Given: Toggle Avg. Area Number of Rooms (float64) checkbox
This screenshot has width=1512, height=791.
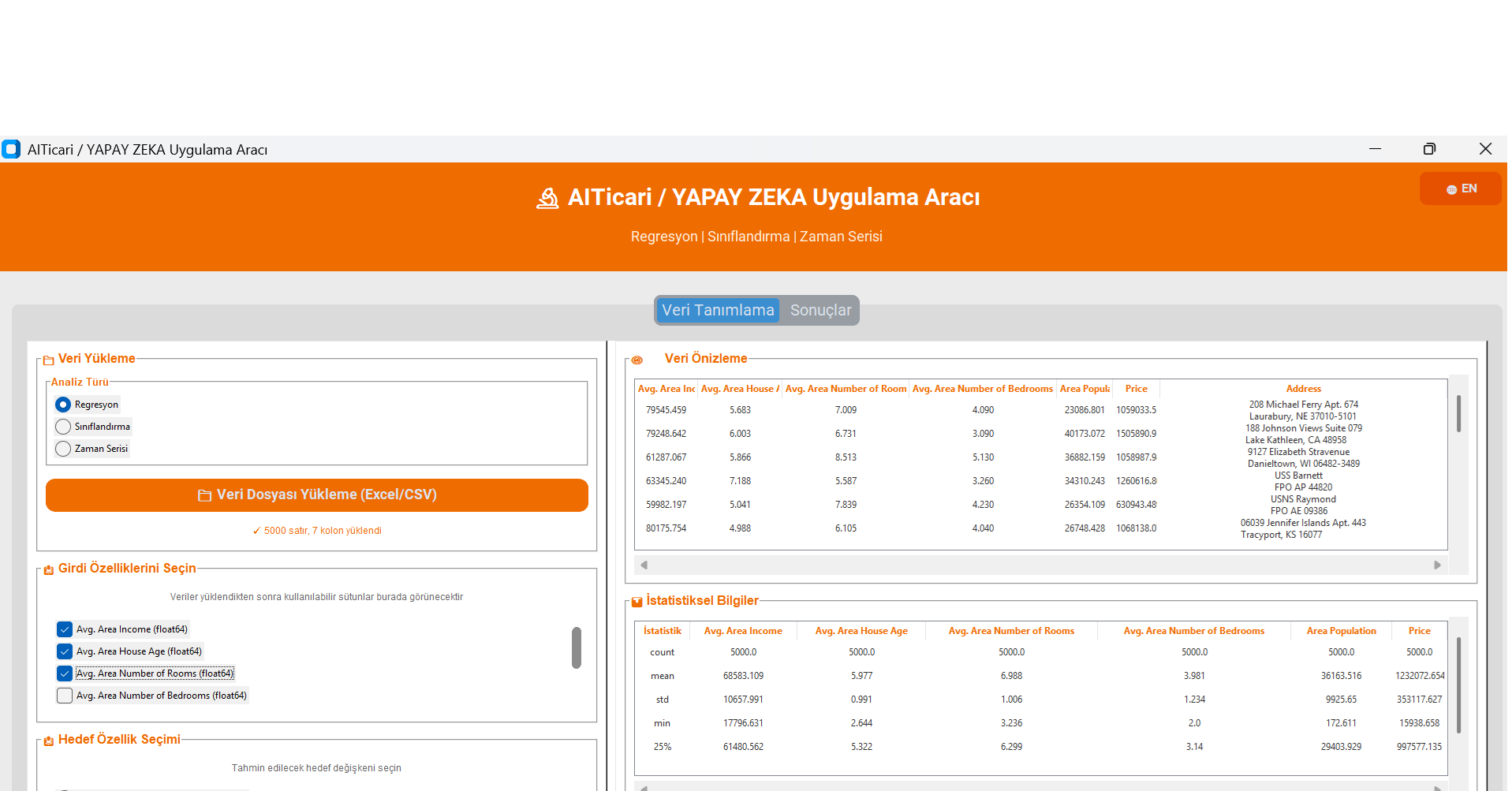Looking at the screenshot, I should (x=65, y=673).
